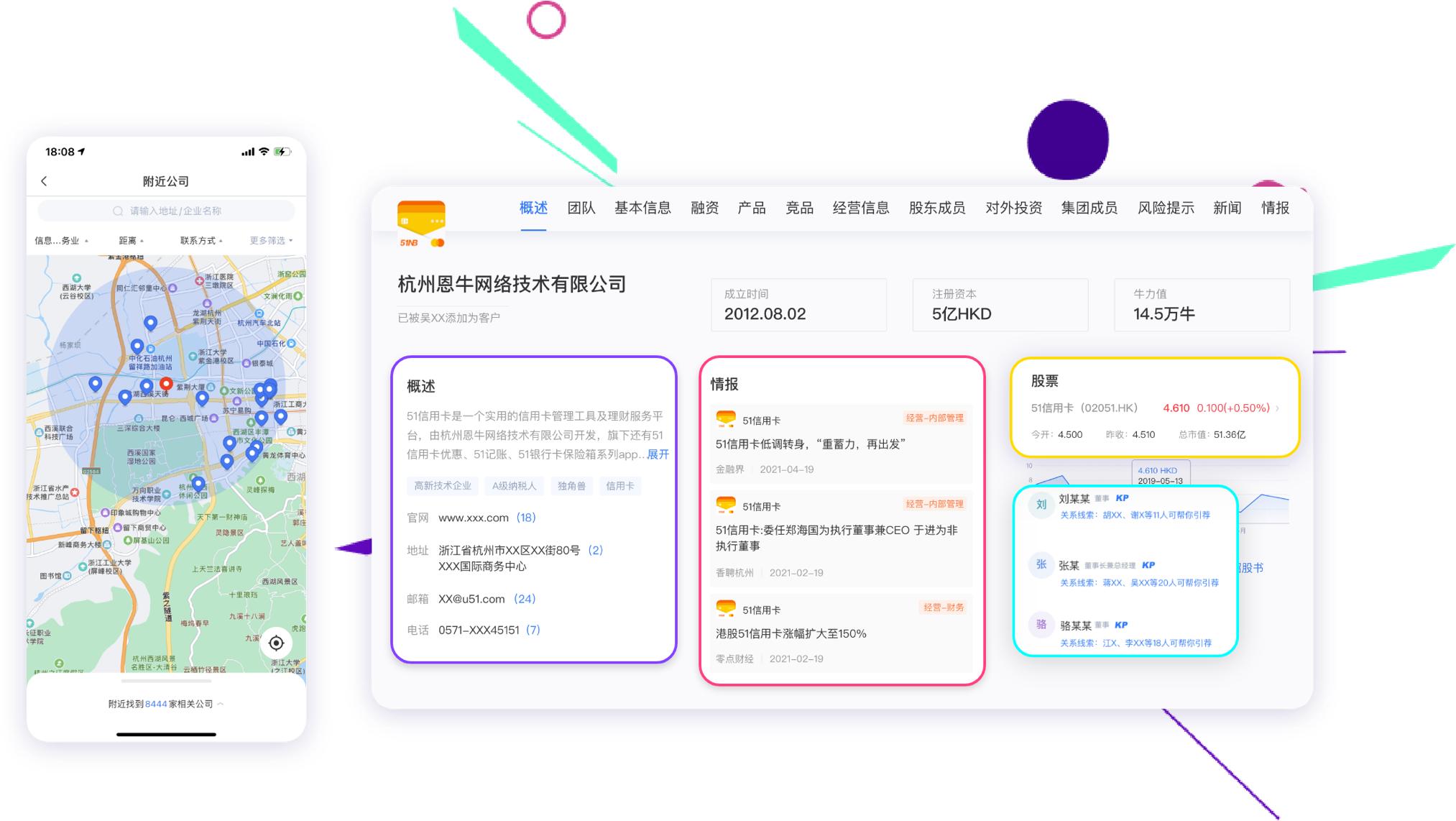Open the 情报 tab in top navigation
1456x821 pixels.
pos(1276,208)
